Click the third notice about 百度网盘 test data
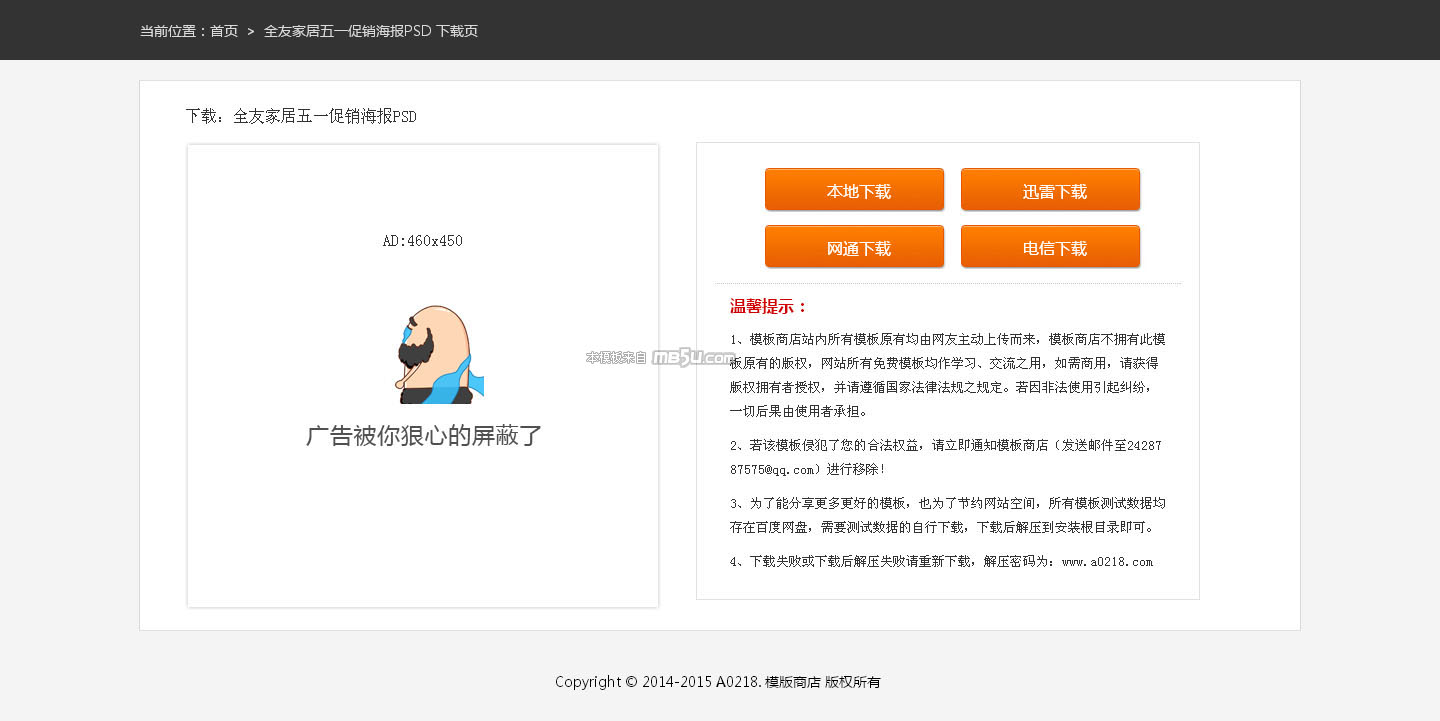 946,515
